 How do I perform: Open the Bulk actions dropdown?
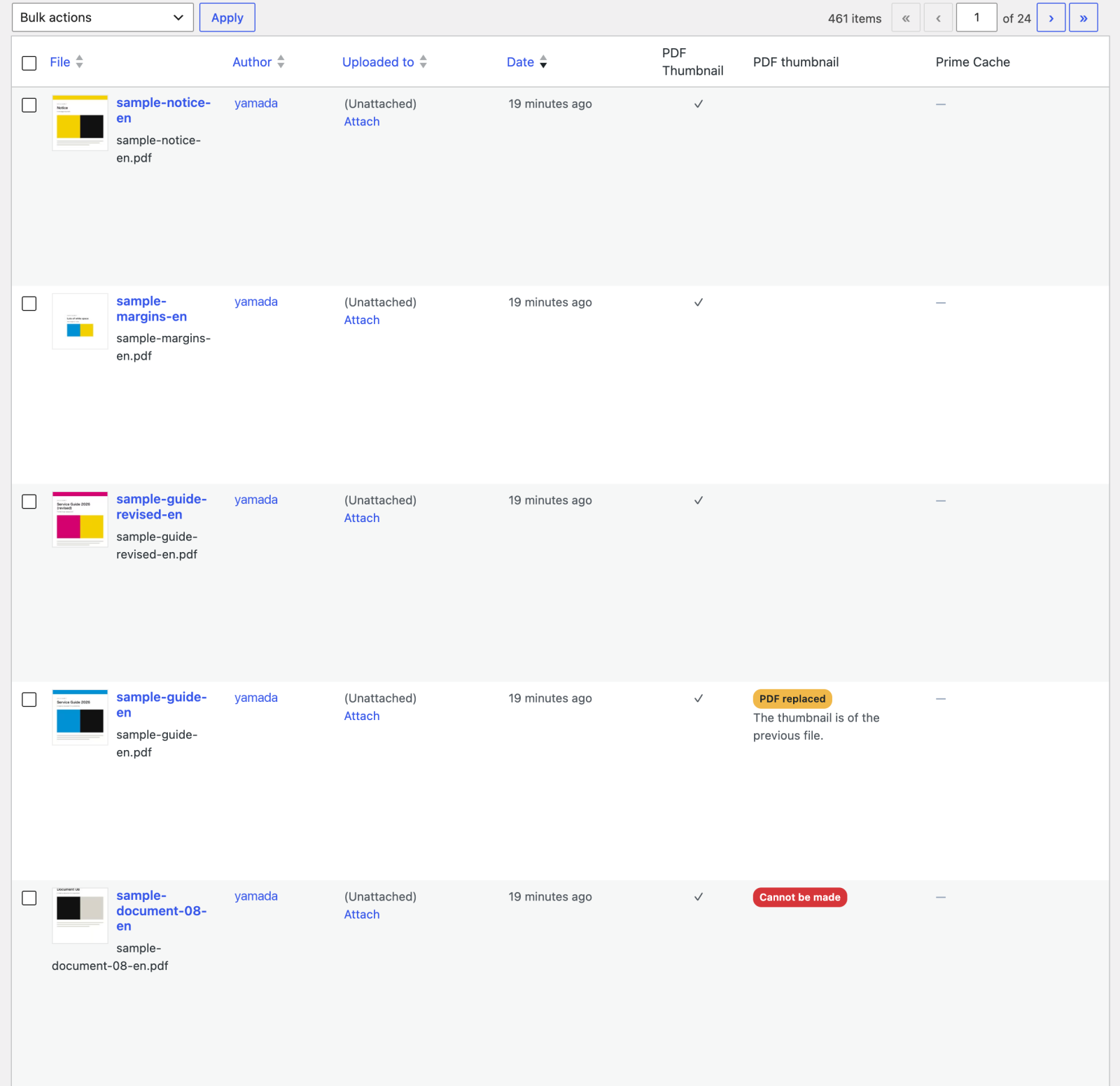(x=103, y=17)
